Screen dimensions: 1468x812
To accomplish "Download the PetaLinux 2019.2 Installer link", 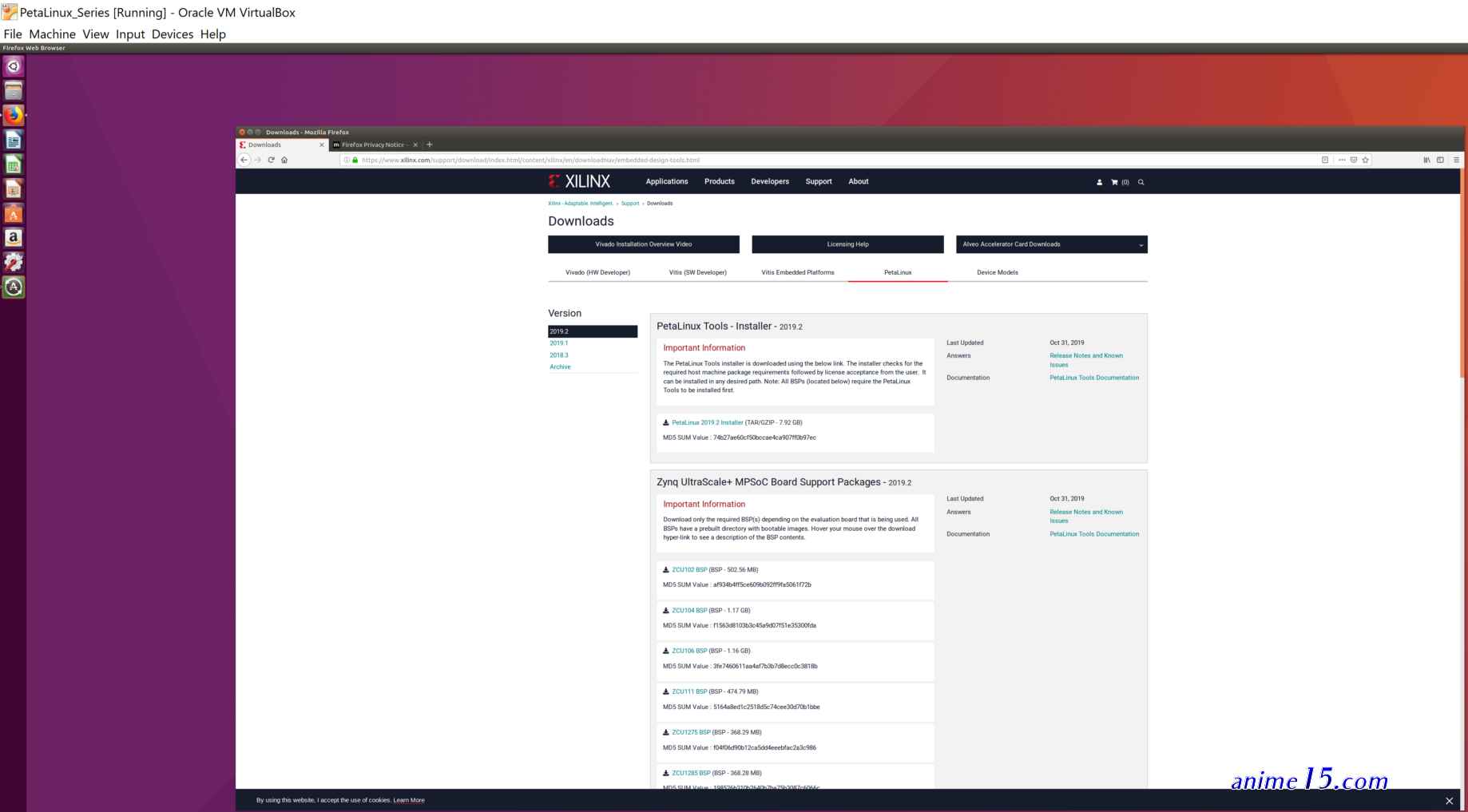I will pos(708,422).
